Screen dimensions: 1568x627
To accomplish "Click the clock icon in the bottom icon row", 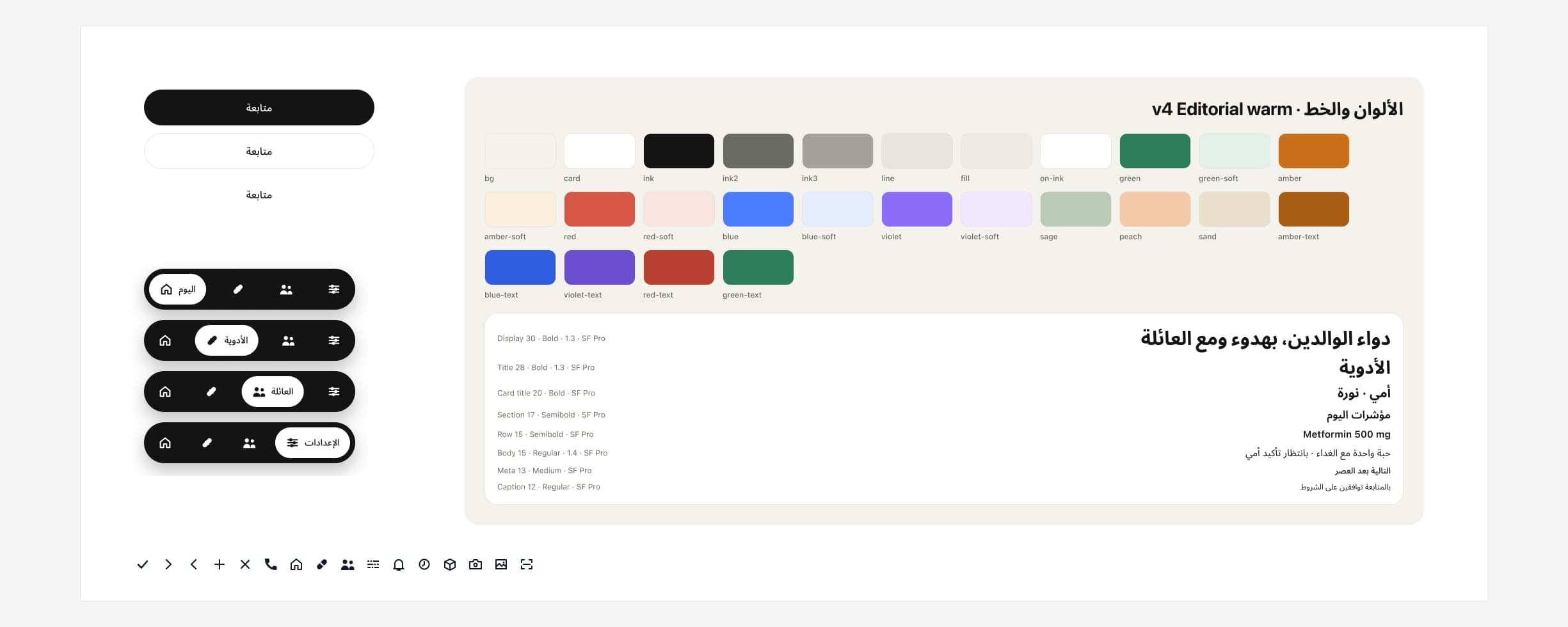I will (424, 564).
